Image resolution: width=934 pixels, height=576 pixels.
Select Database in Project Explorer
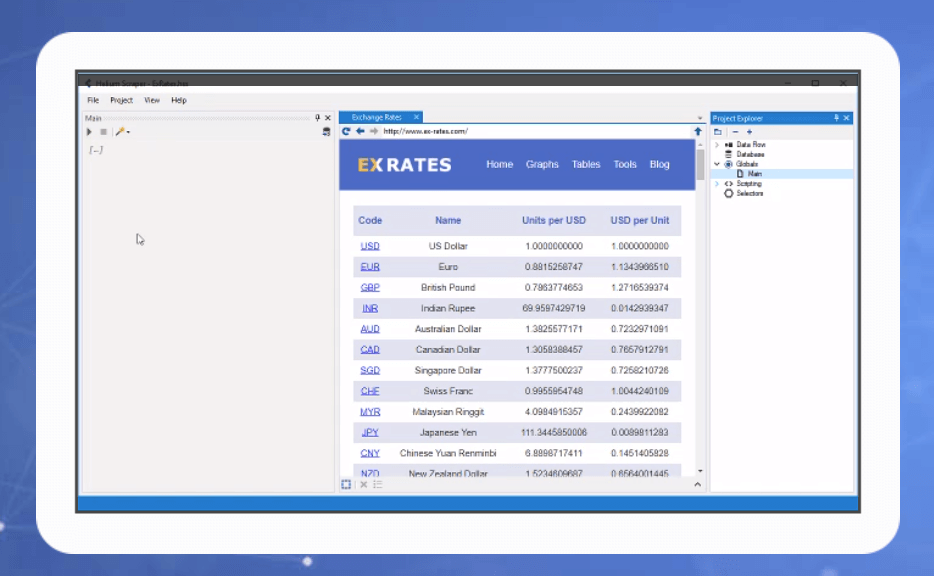click(750, 154)
